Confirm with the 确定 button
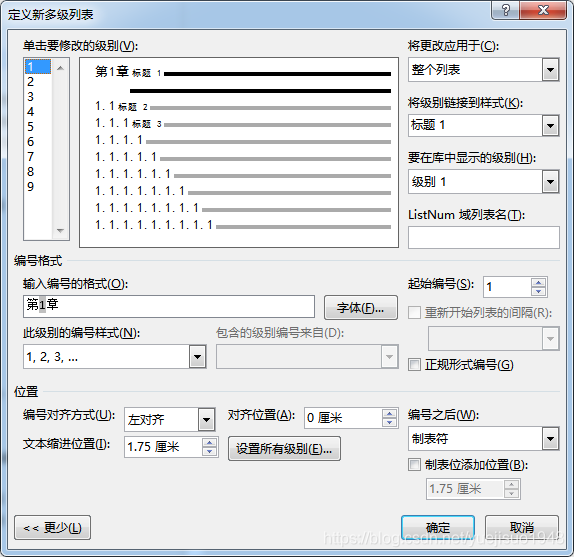The width and height of the screenshot is (574, 557). [438, 527]
